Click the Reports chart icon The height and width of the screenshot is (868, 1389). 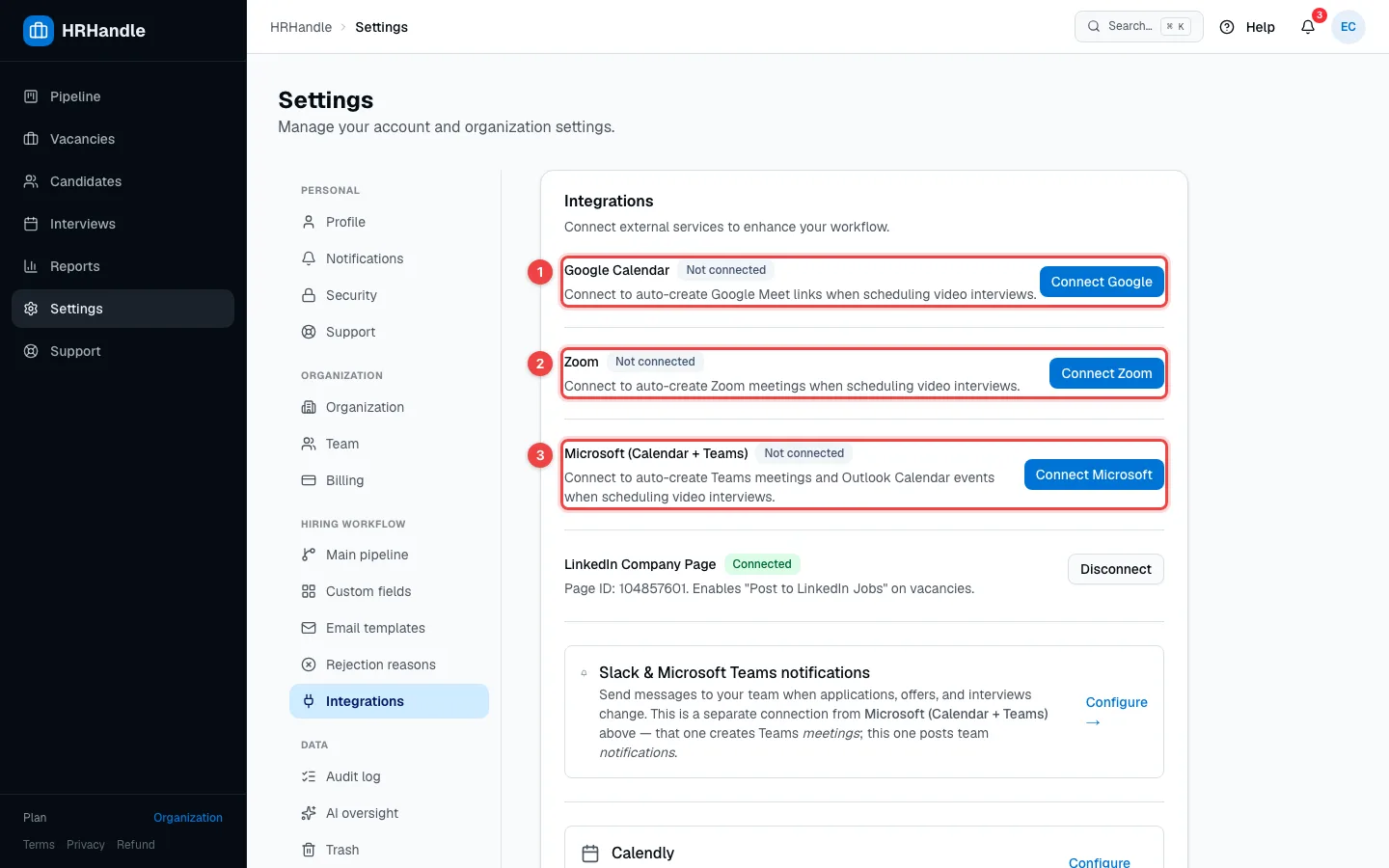[31, 266]
